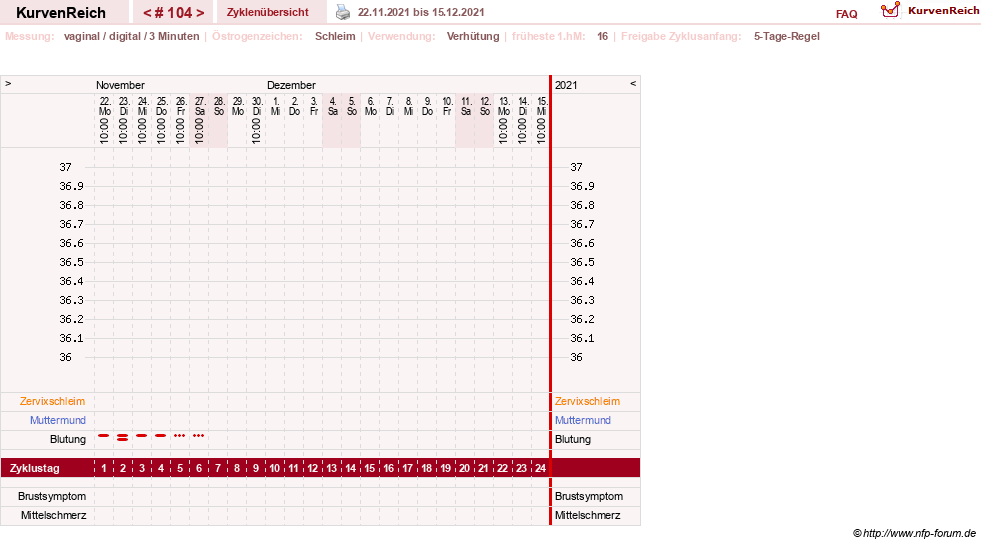The image size is (981, 545).
Task: Click the heavy bleeding mark on cycle day 2
Action: (x=123, y=437)
